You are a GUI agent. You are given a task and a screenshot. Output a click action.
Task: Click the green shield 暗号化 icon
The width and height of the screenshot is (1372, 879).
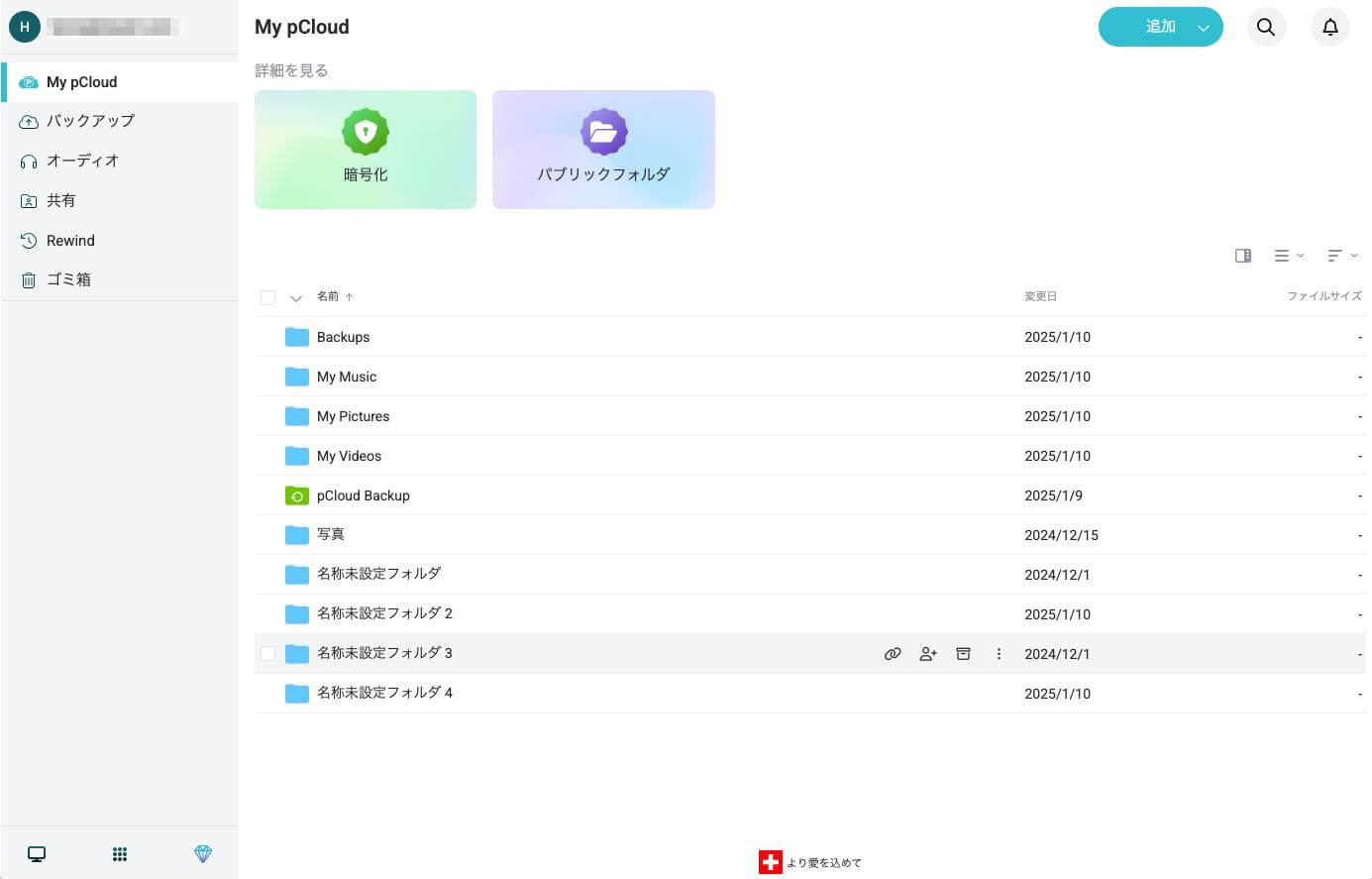[x=366, y=132]
